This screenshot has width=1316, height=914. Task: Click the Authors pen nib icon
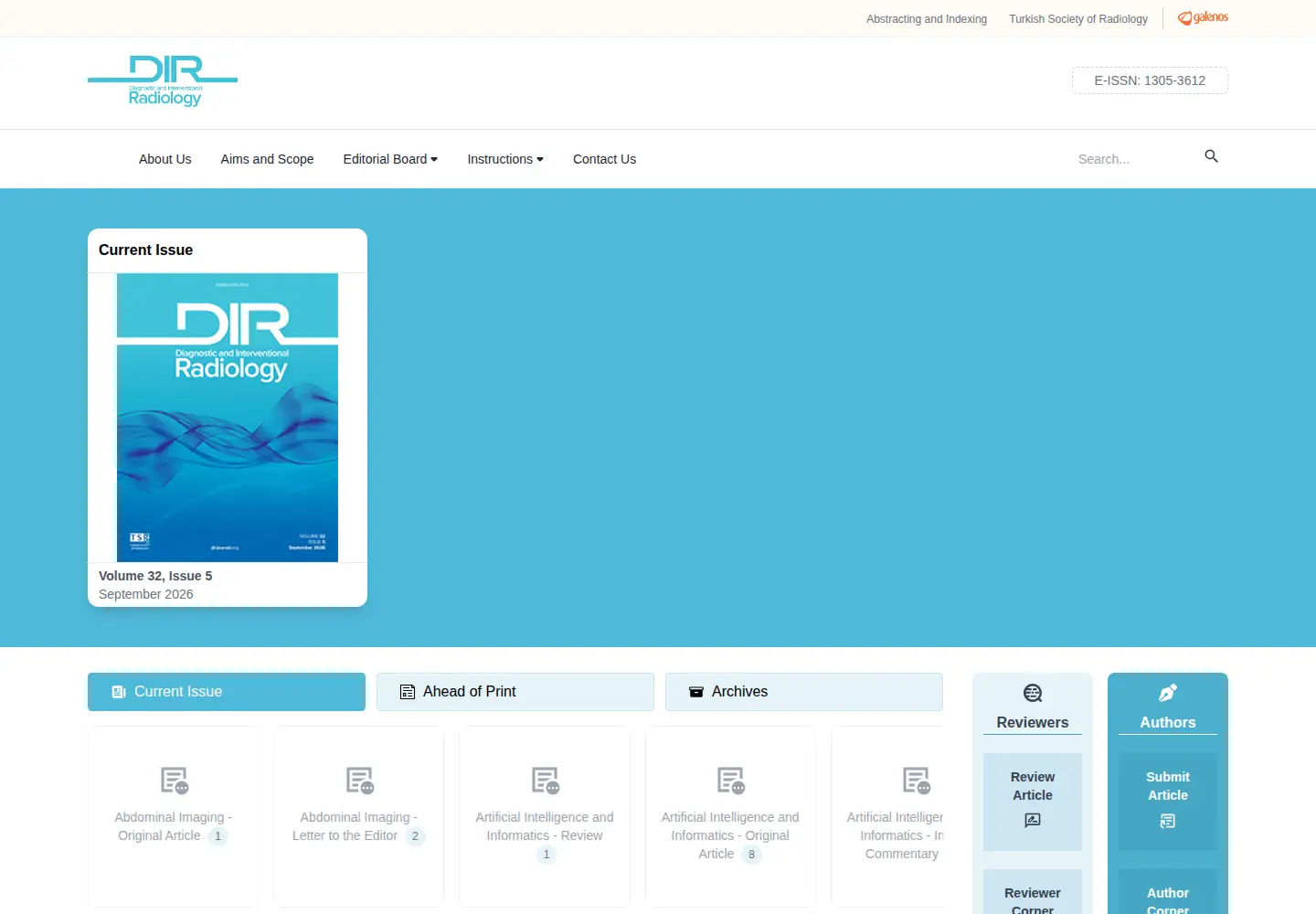pos(1168,693)
